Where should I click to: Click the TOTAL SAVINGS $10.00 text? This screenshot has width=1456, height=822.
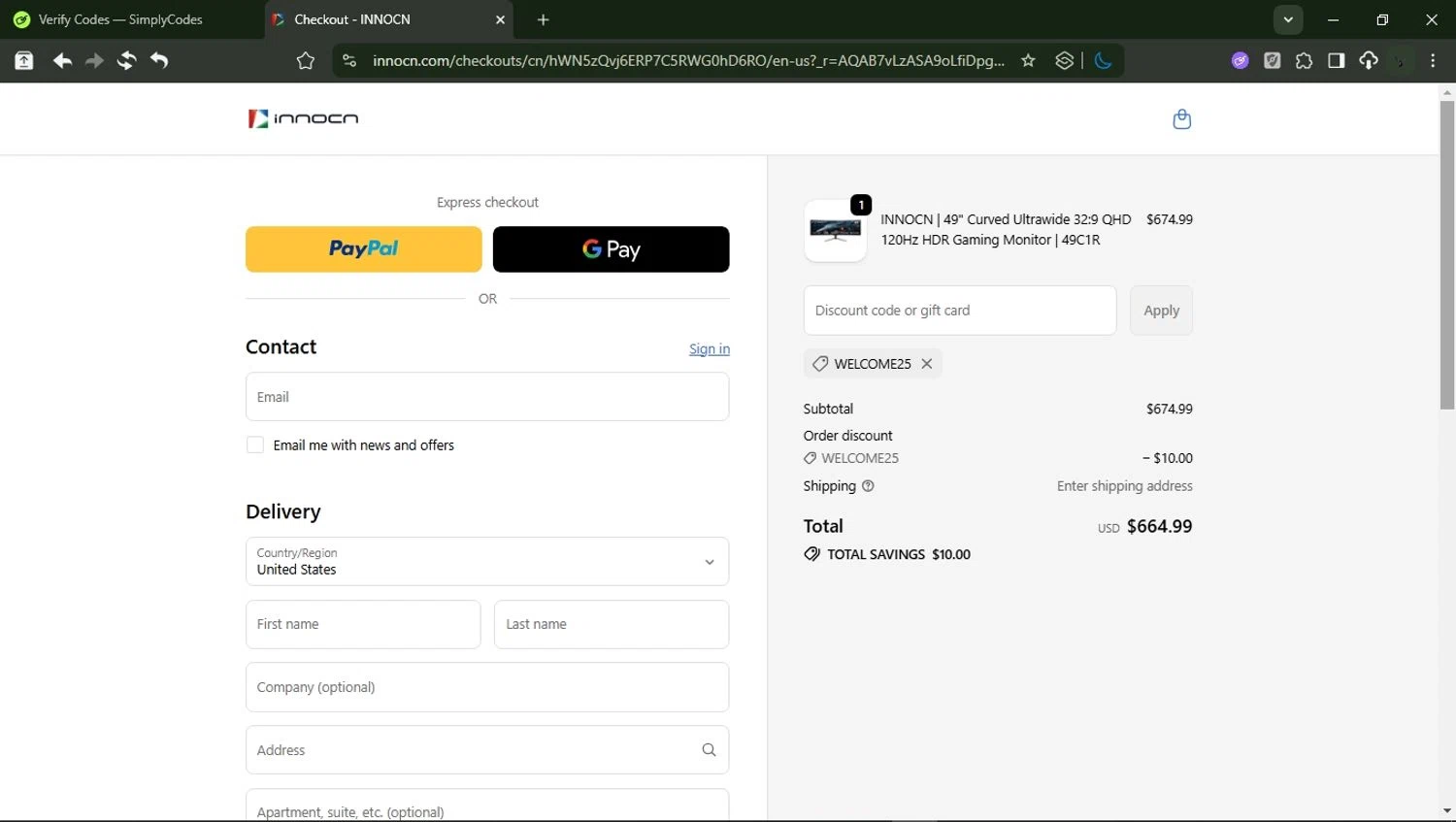point(898,554)
